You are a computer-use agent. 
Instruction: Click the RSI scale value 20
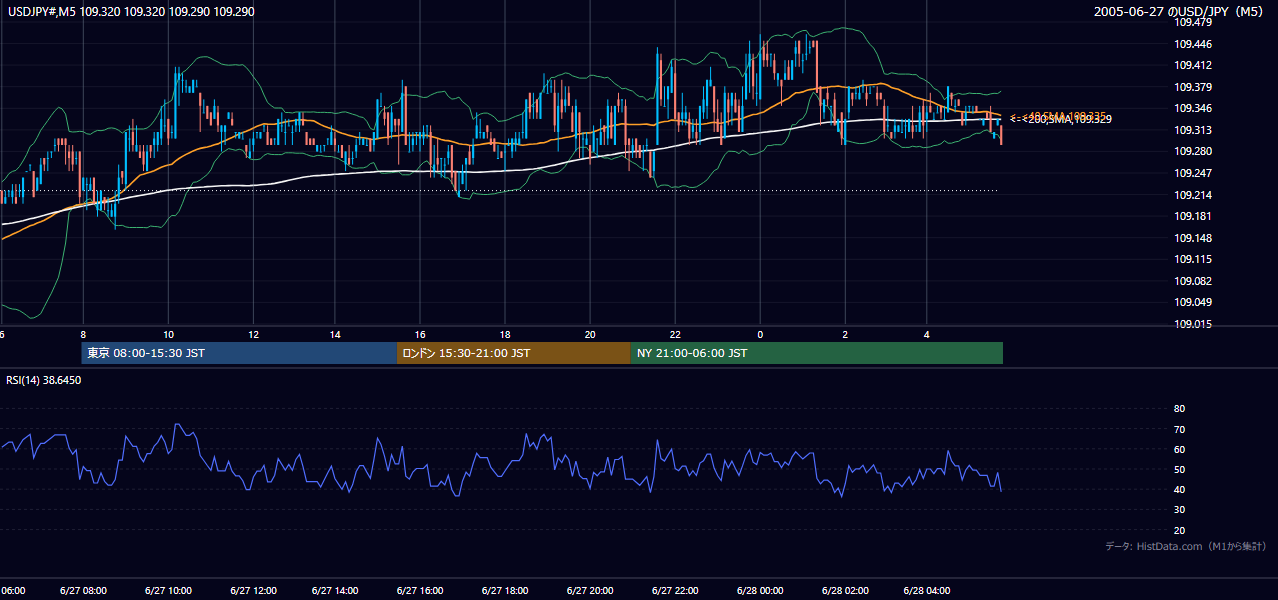pyautogui.click(x=1179, y=530)
